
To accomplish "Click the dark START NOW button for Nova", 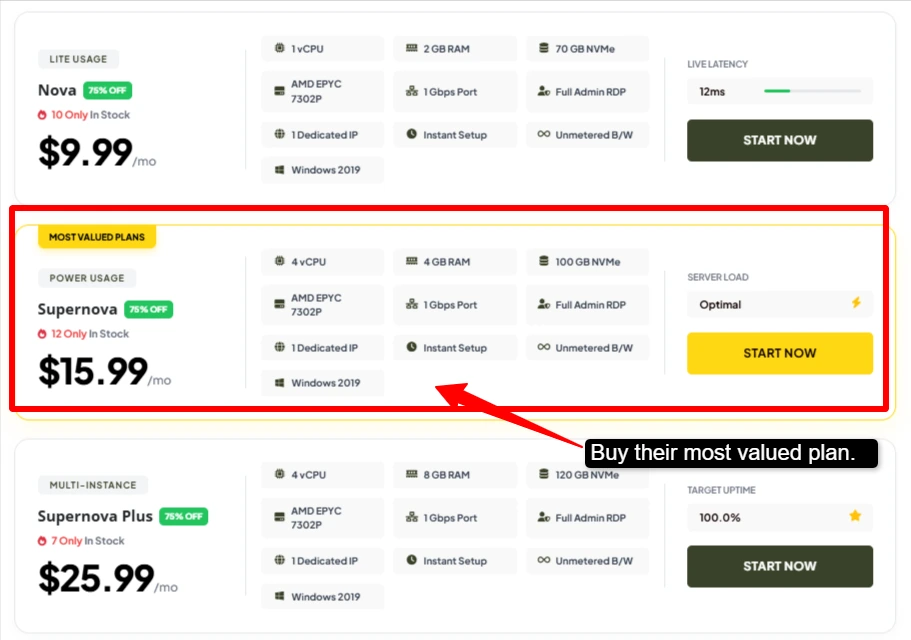I will coord(780,141).
